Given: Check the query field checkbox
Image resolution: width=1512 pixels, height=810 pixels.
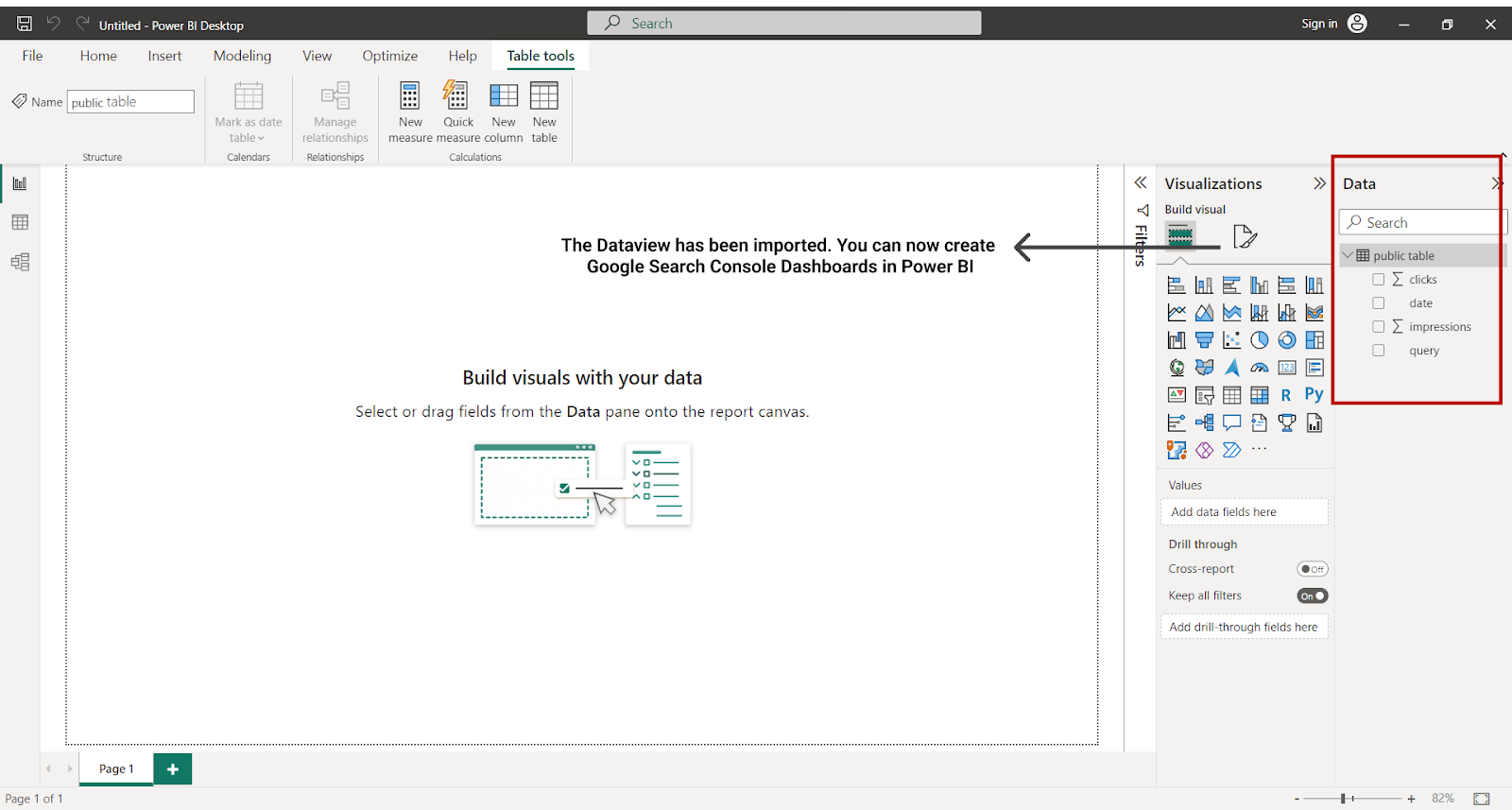Looking at the screenshot, I should click(x=1378, y=350).
